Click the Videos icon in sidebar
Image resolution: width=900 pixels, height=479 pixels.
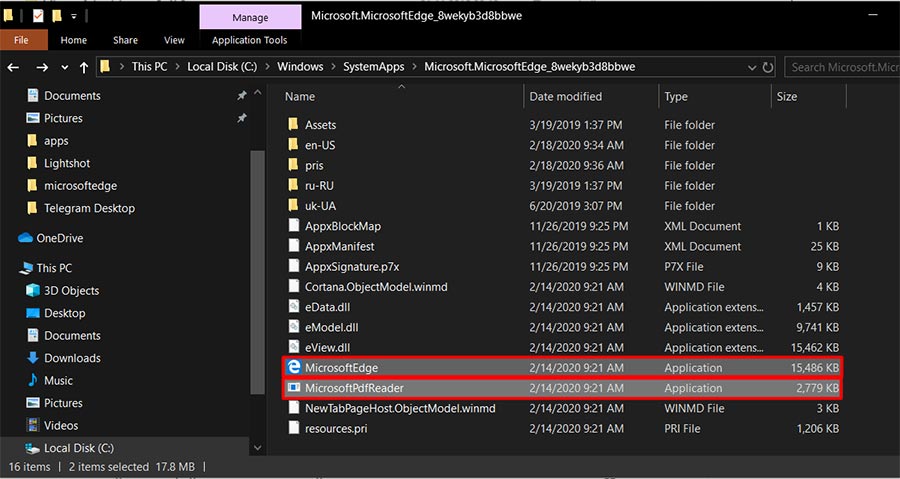[33, 425]
